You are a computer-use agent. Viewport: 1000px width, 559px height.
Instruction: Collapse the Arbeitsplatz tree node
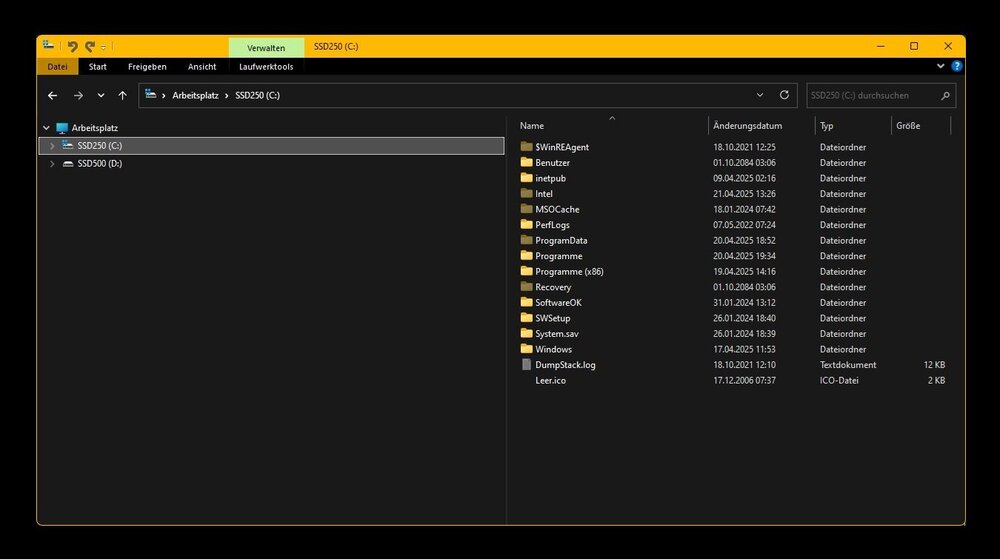[x=46, y=128]
